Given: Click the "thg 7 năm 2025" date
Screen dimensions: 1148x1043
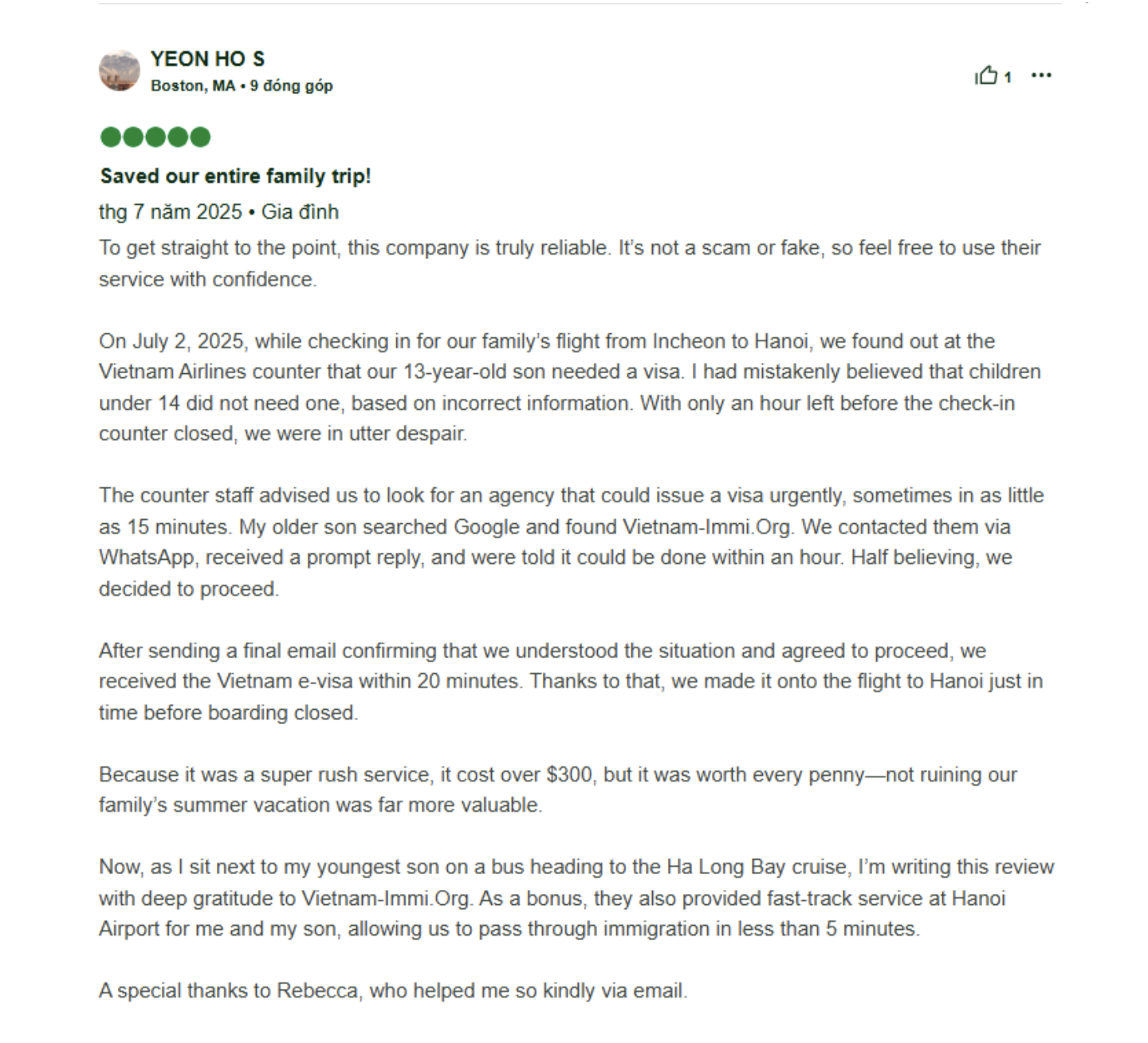Looking at the screenshot, I should (170, 212).
